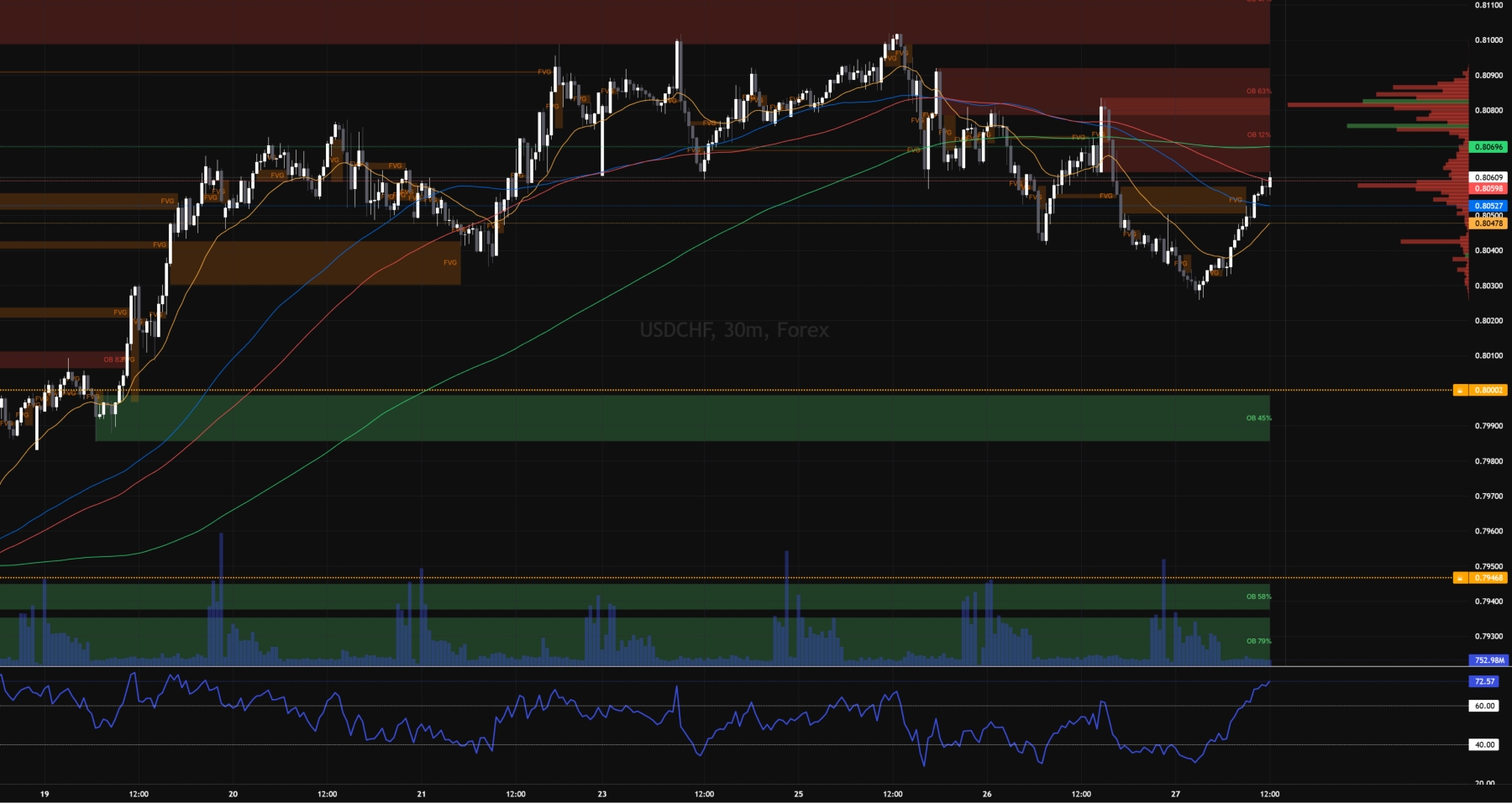Select the OB 12% red order block
This screenshot has height=804, width=1512.
click(x=1186, y=135)
